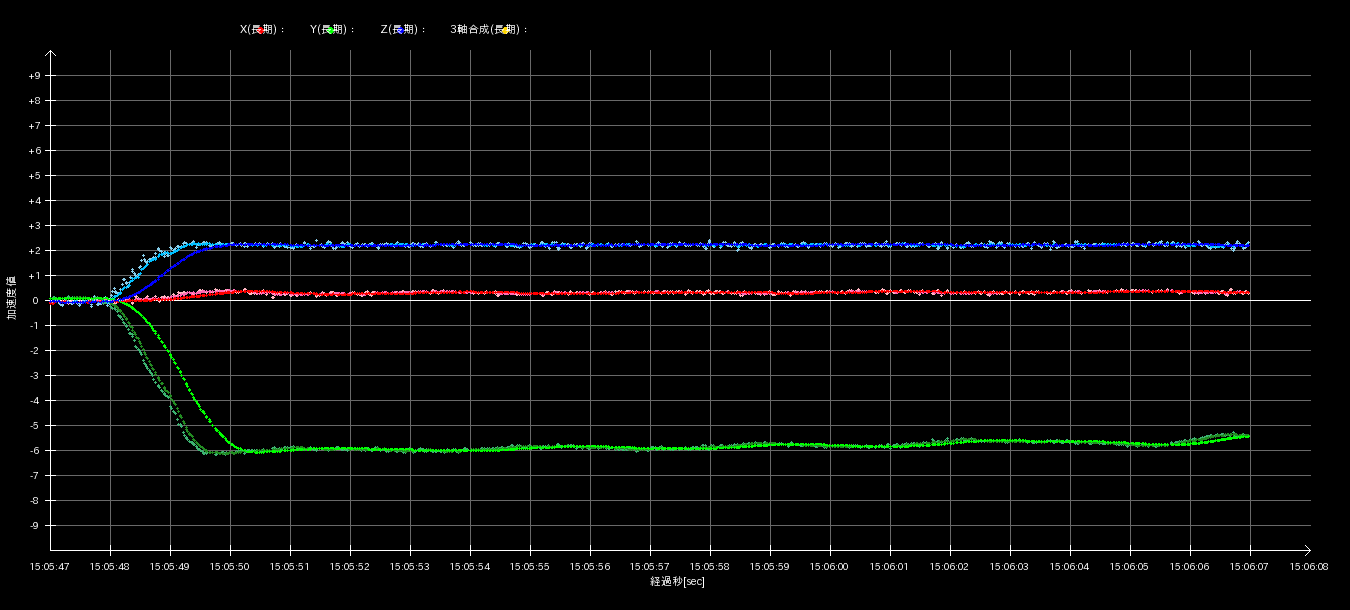1350x610 pixels.
Task: Select the 15:05:50 time tick label
Action: [x=230, y=566]
